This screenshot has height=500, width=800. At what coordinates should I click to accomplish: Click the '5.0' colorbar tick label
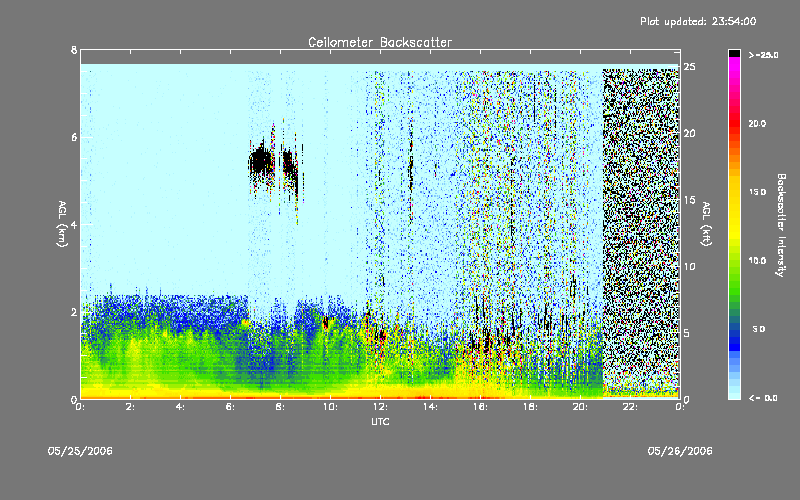pyautogui.click(x=759, y=329)
